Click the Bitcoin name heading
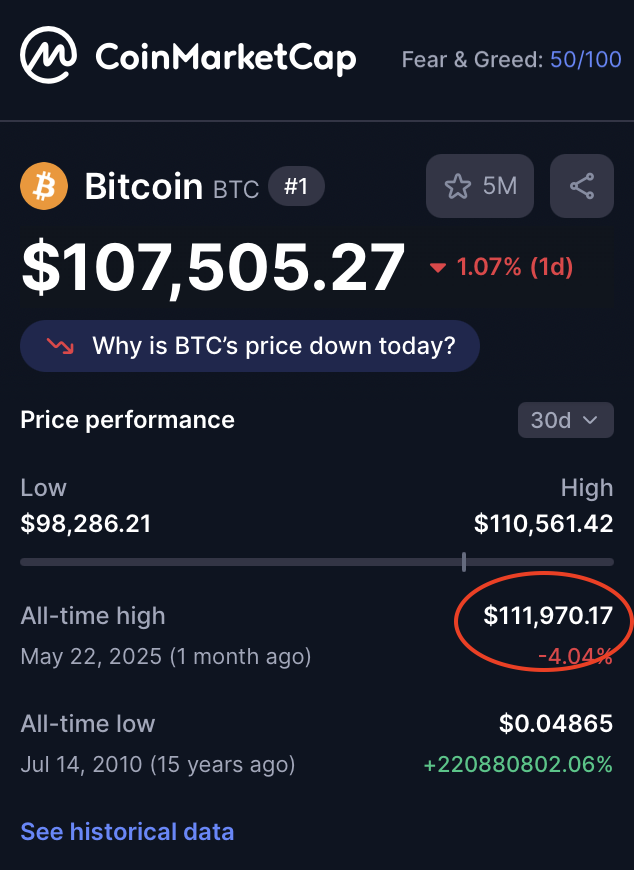Image resolution: width=634 pixels, height=870 pixels. tap(144, 186)
